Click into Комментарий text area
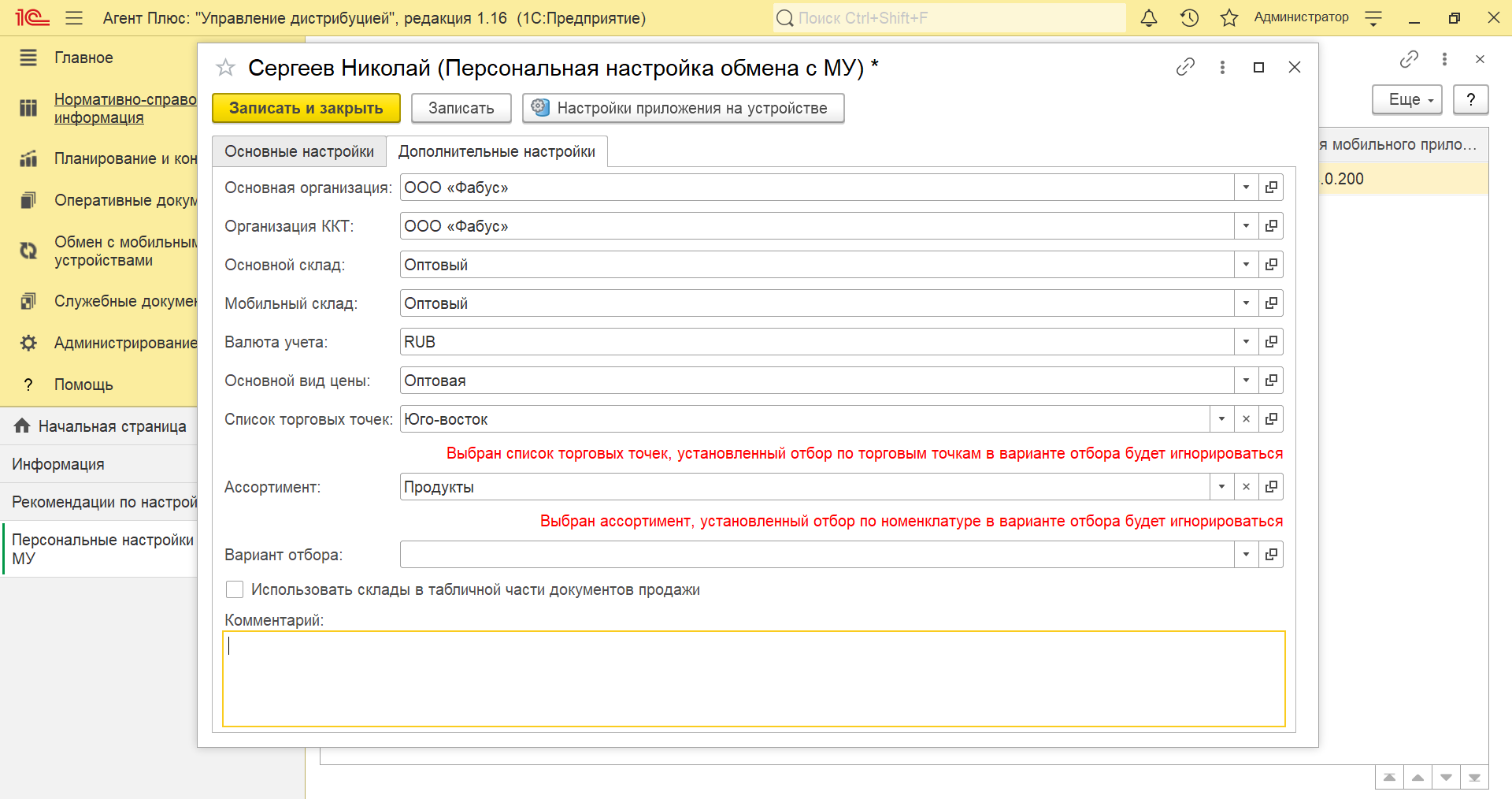The width and height of the screenshot is (1512, 799). 754,678
